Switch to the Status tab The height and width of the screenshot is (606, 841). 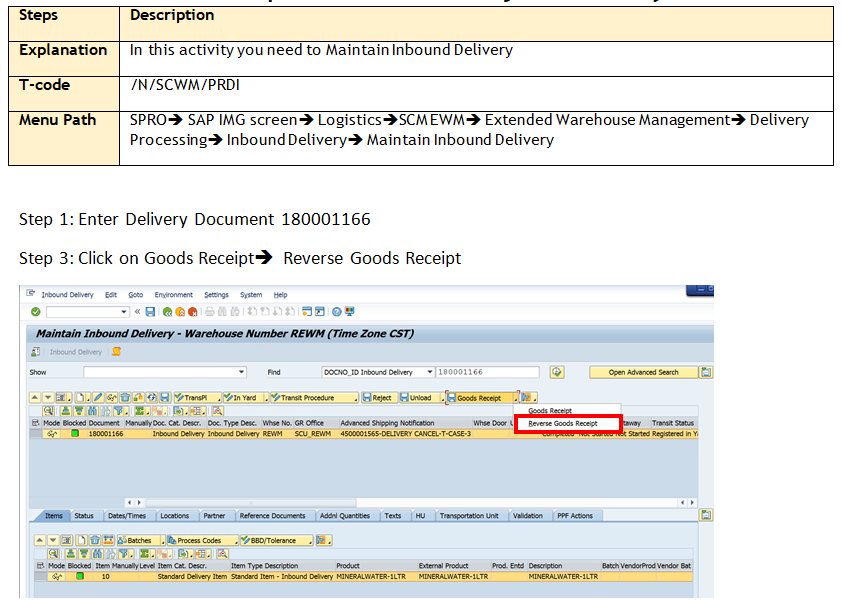tap(84, 517)
